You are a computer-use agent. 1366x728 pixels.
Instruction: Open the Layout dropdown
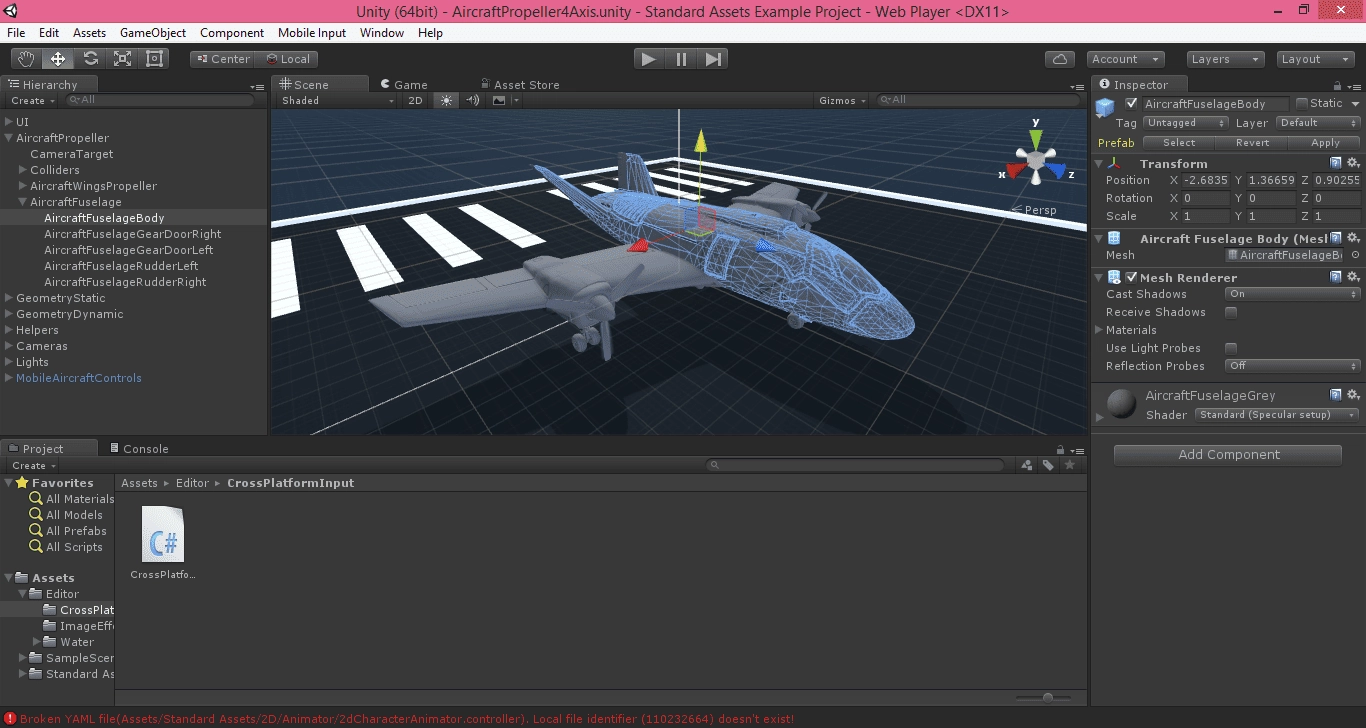[x=1315, y=59]
